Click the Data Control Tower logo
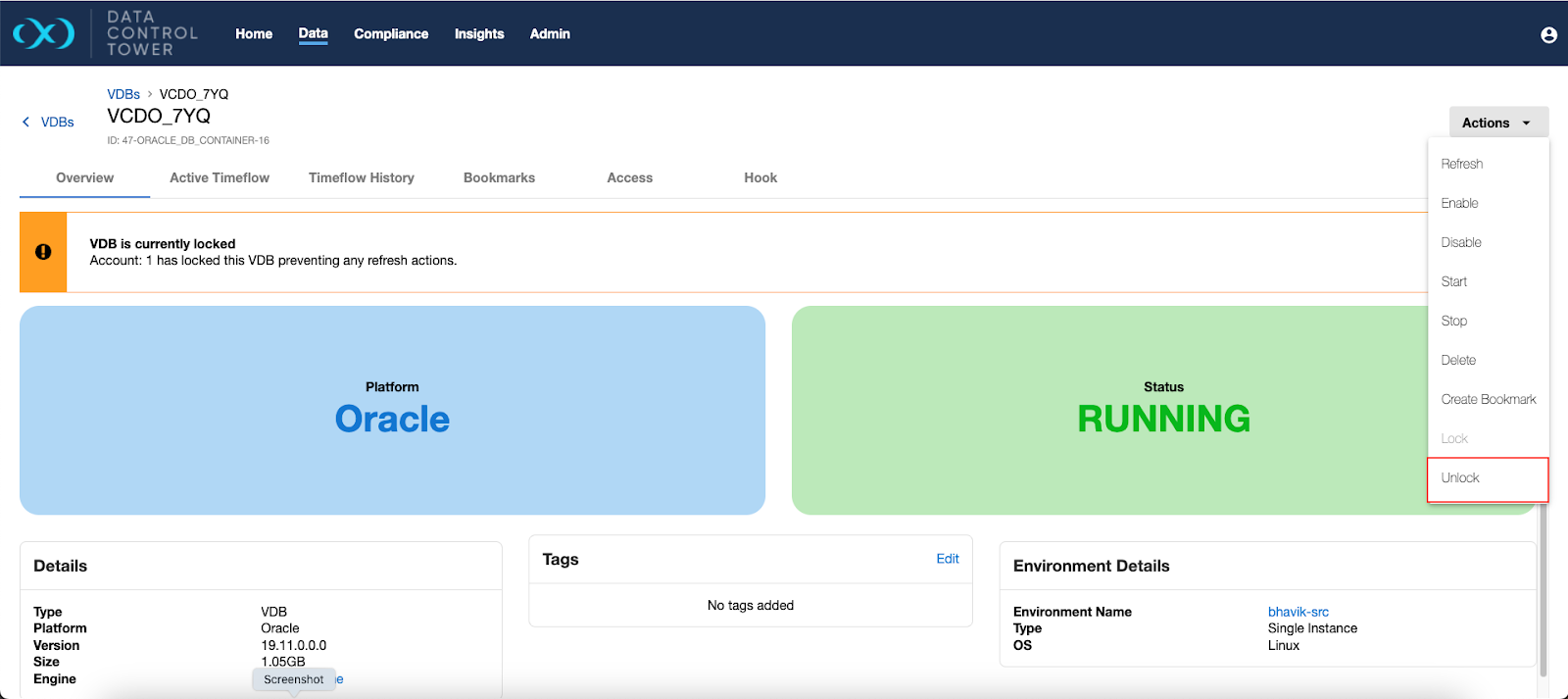Viewport: 1568px width, 699px height. click(44, 33)
